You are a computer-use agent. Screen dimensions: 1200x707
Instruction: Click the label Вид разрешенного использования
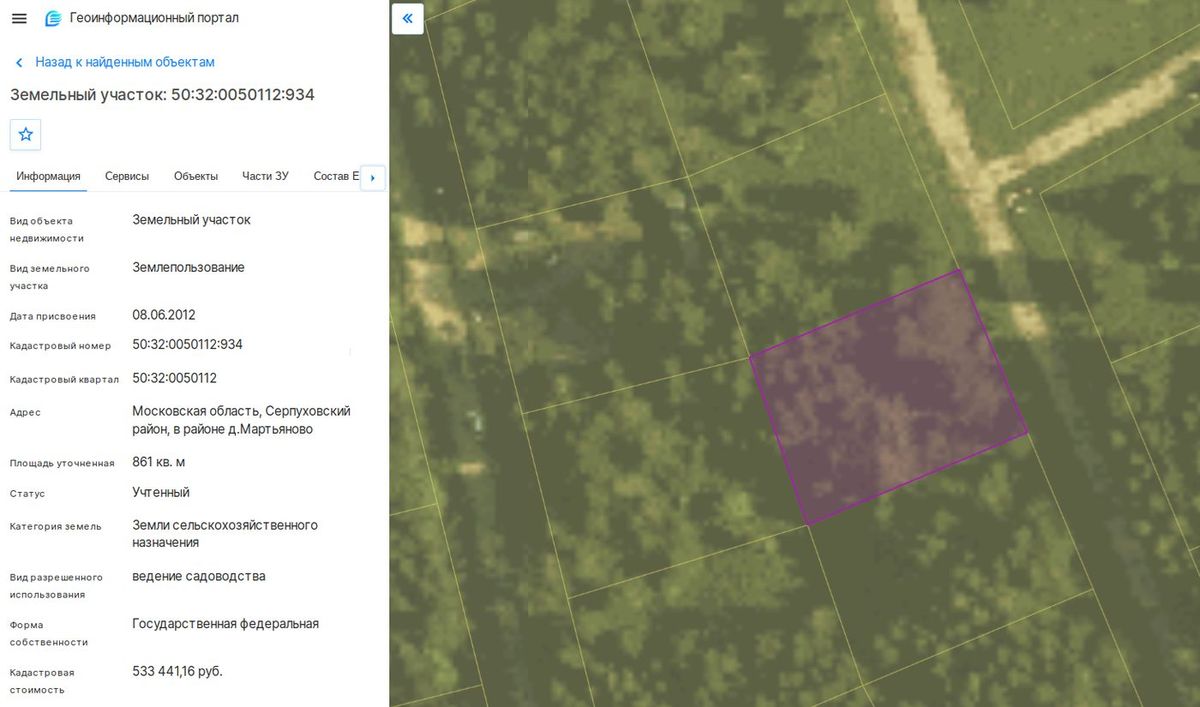(56, 586)
